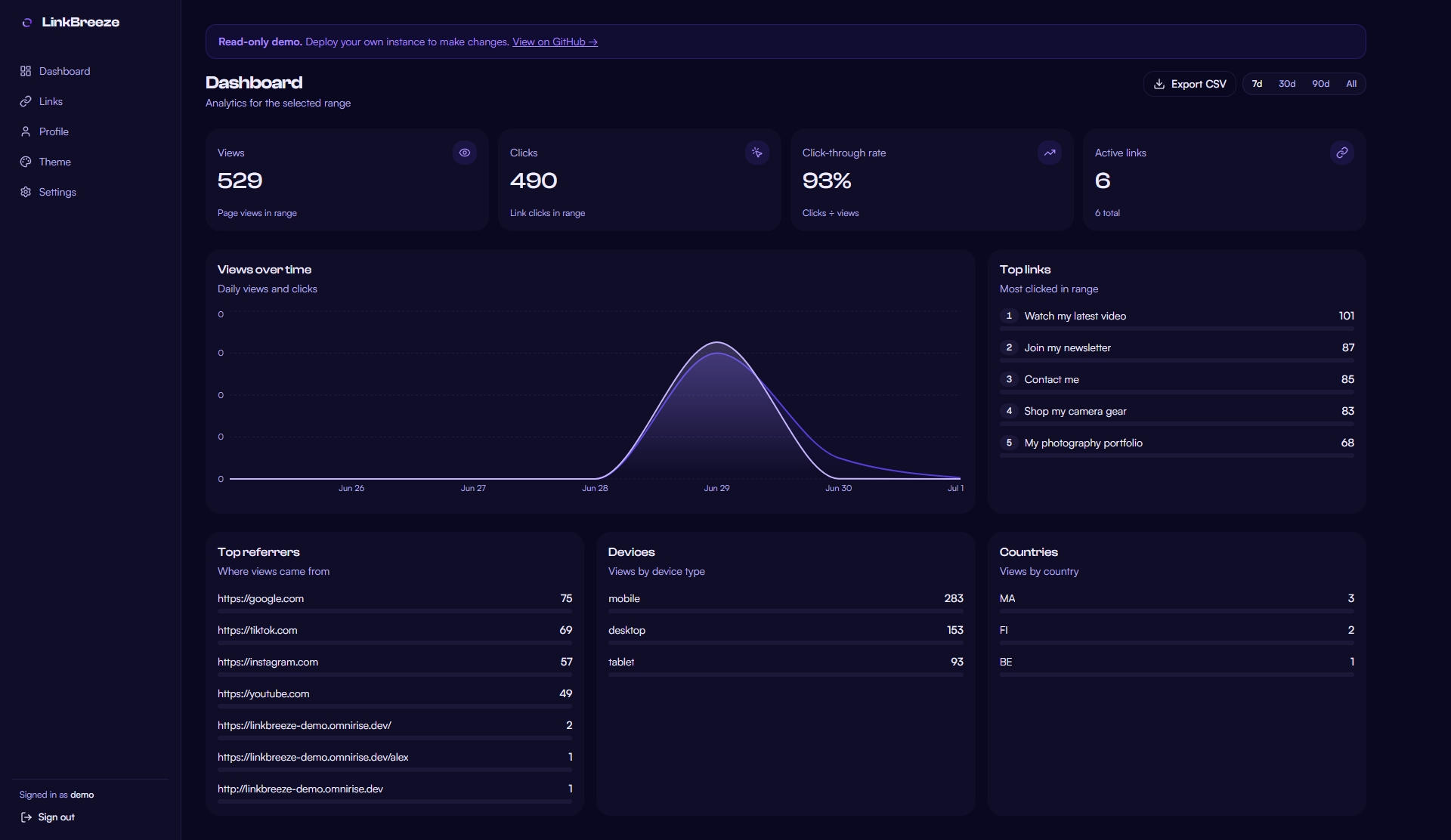Screen dimensions: 1451x840
Task: Click referrer http://linkbreeze-demo.omnirise.dev
Action: (300, 789)
